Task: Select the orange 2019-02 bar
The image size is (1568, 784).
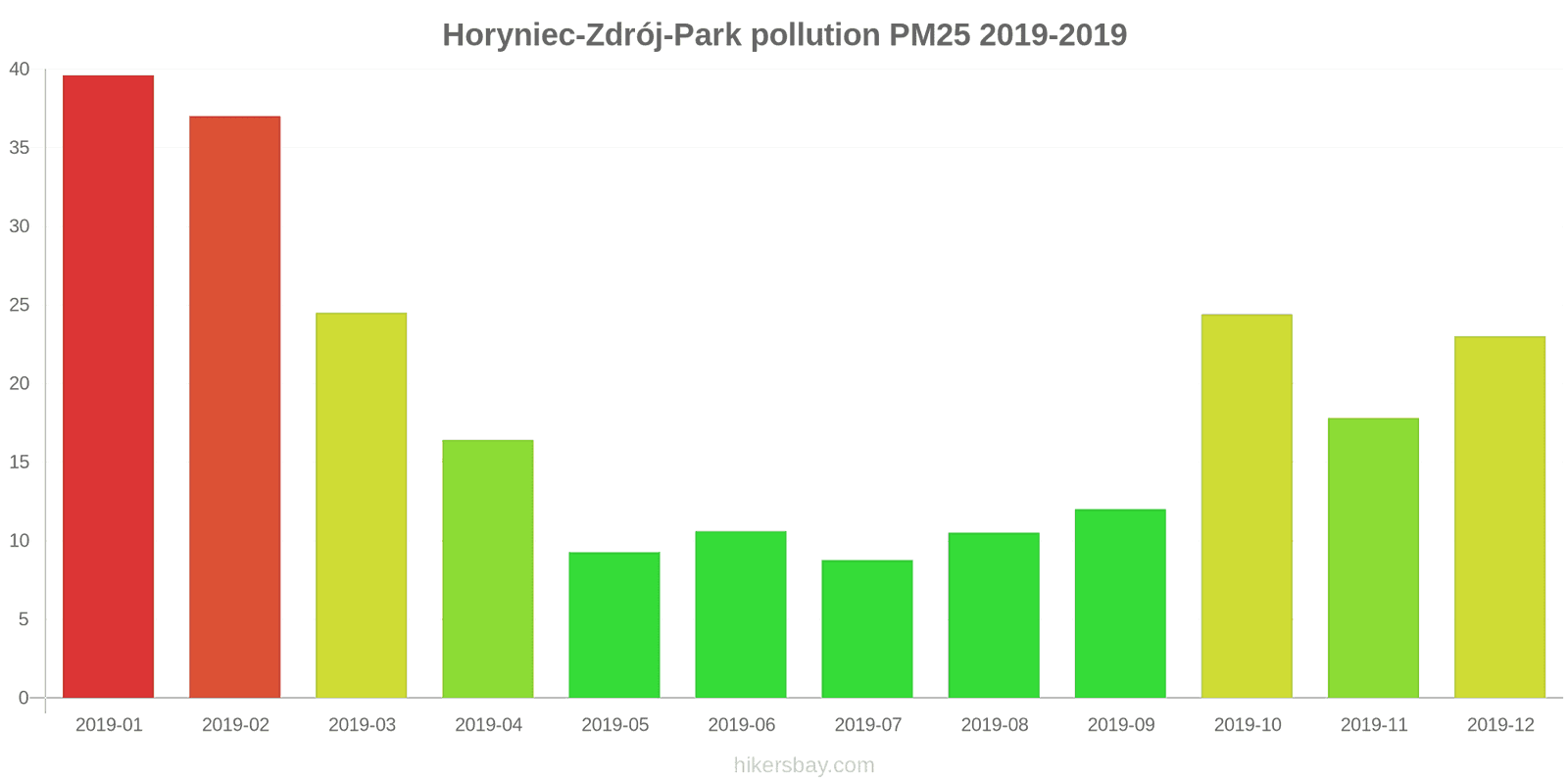Action: tap(234, 407)
